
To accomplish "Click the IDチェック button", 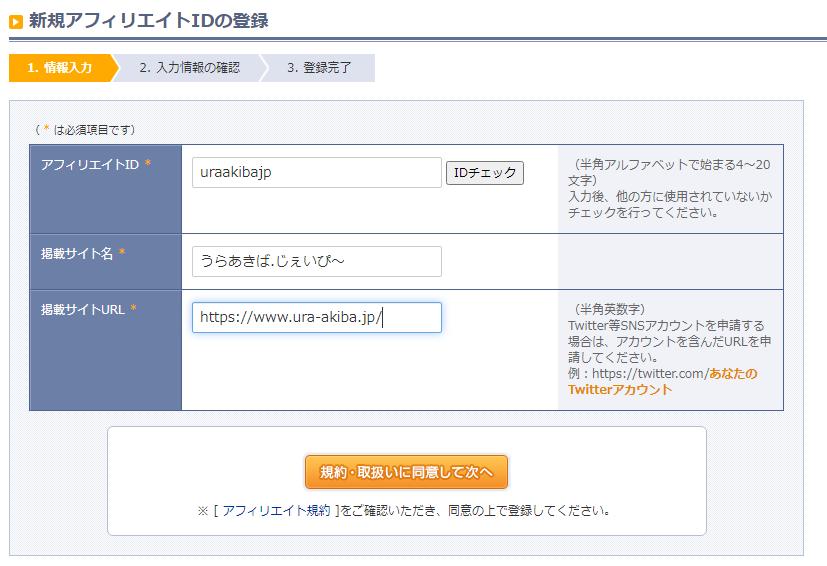I will [x=485, y=173].
